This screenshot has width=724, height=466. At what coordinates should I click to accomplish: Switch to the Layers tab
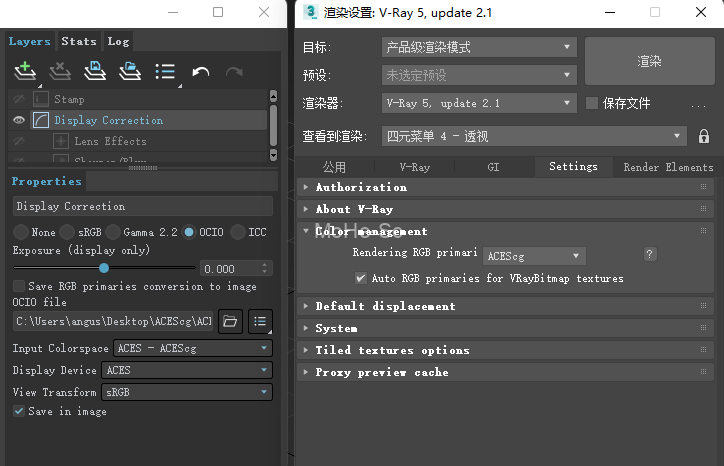pos(30,41)
